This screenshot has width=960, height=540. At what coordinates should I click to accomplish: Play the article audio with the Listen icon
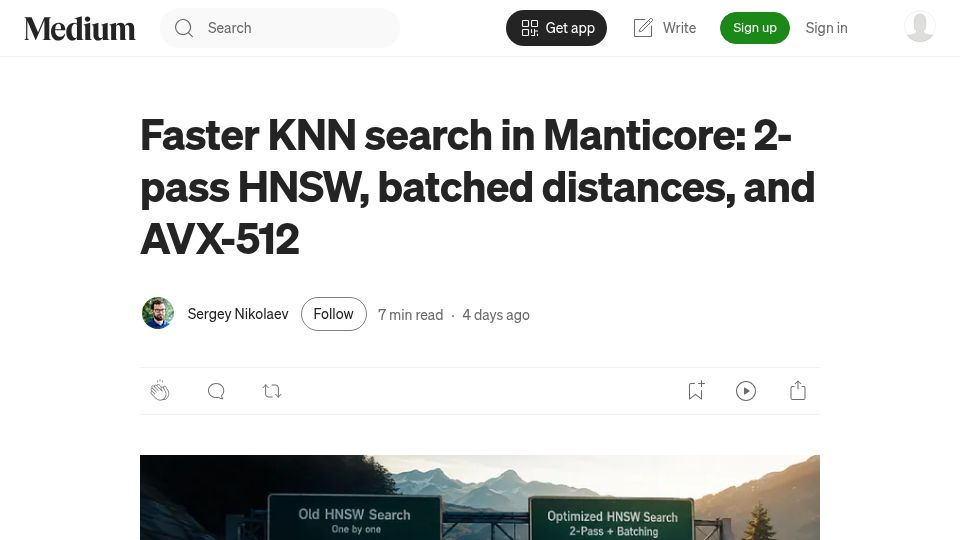tap(746, 391)
